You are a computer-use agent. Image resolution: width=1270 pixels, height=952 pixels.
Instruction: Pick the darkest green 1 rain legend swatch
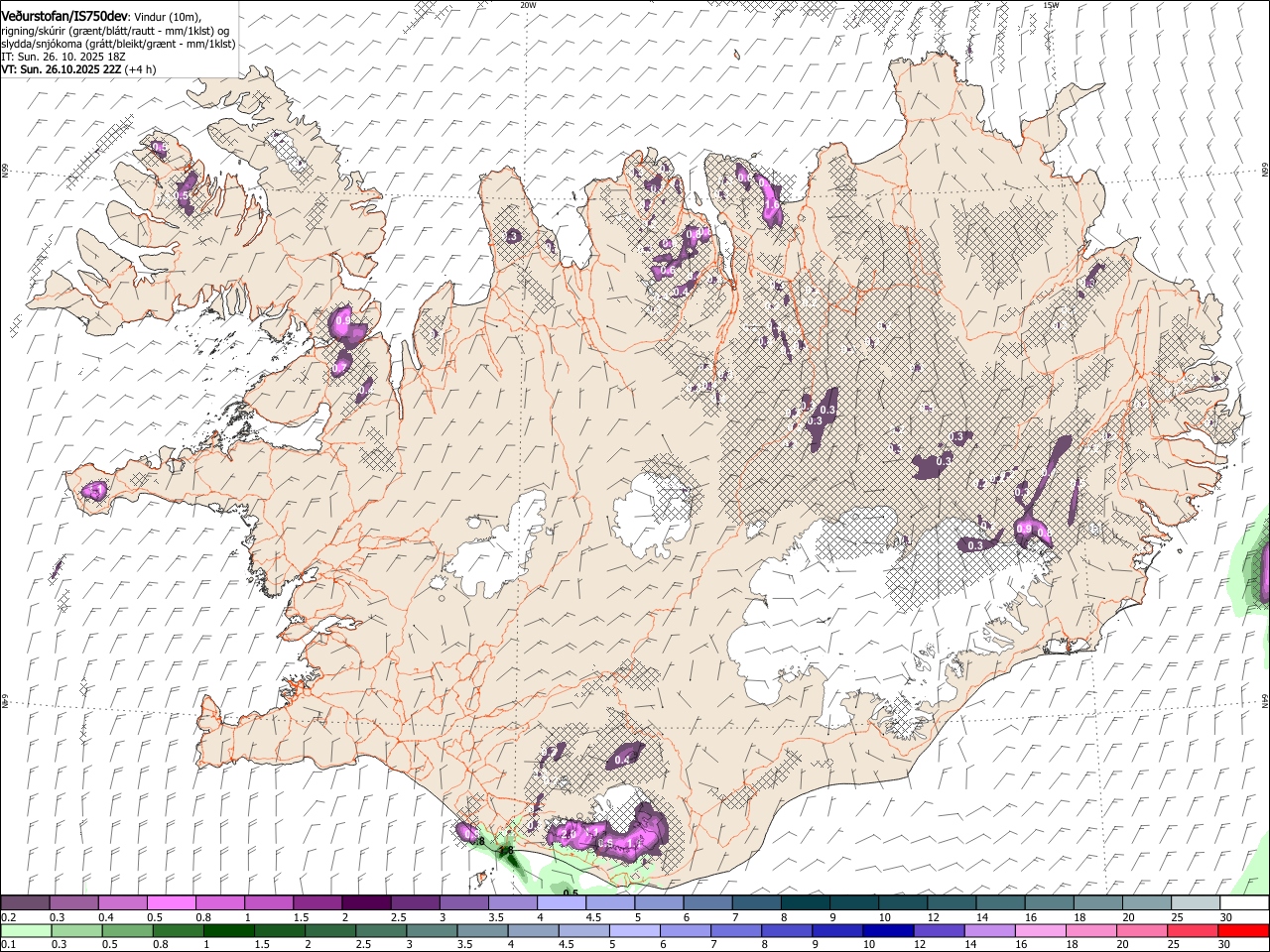[x=228, y=931]
